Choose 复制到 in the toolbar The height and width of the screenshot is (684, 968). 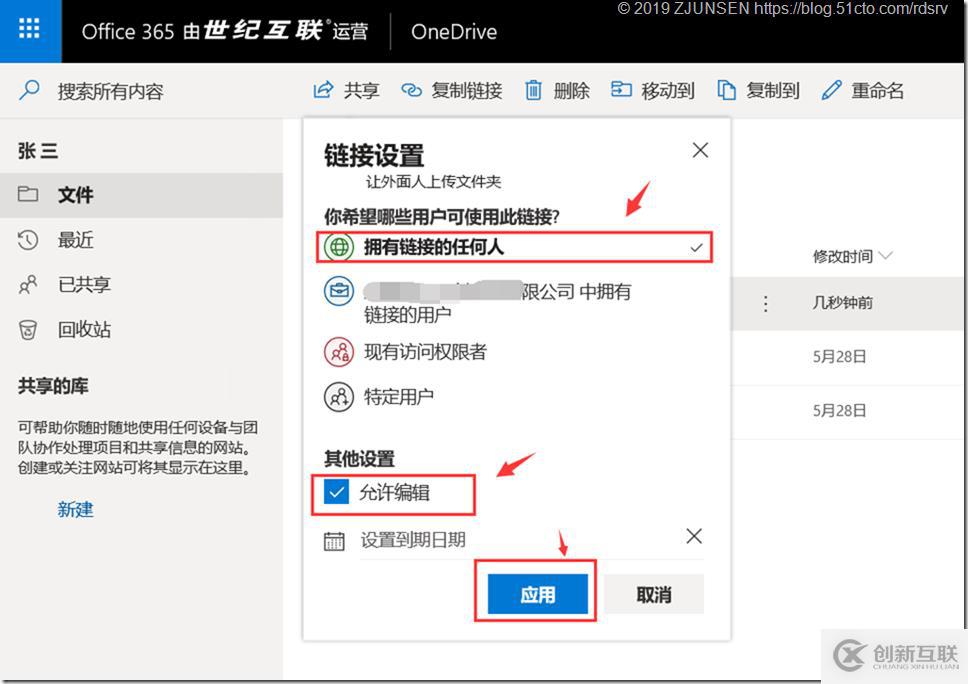(773, 91)
